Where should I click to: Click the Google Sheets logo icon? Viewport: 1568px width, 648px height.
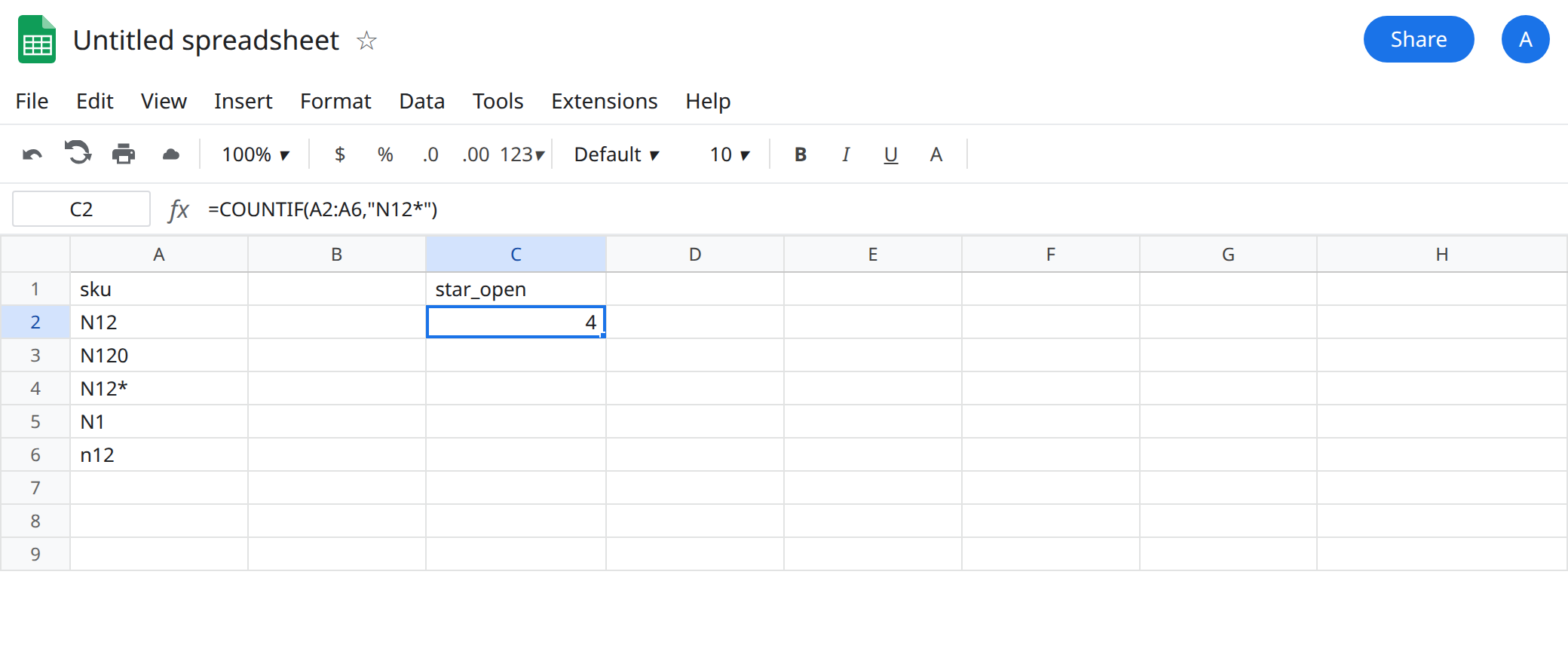click(37, 39)
